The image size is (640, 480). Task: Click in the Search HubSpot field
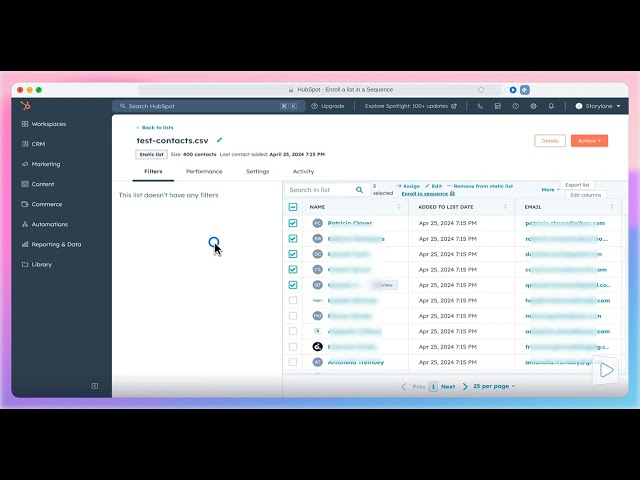(x=208, y=106)
